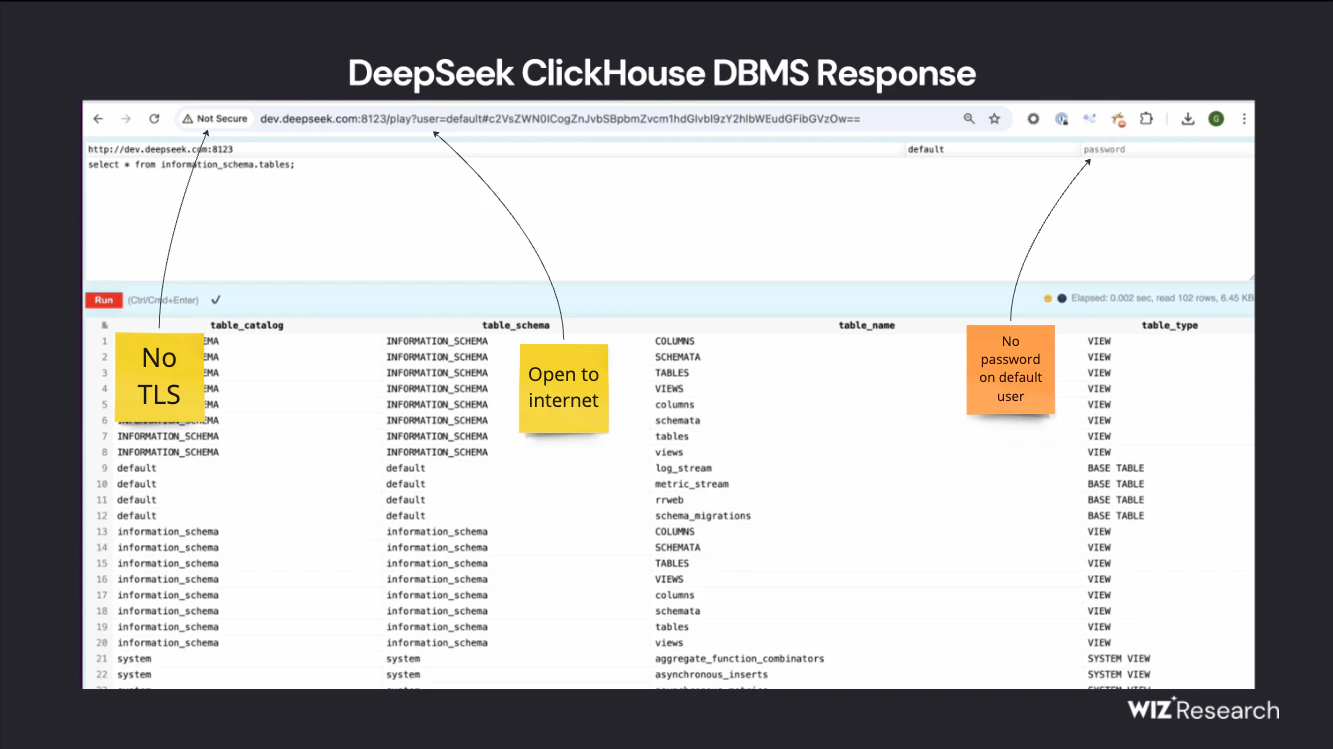
Task: Click the zoom magnifier icon in address bar
Action: [x=969, y=119]
